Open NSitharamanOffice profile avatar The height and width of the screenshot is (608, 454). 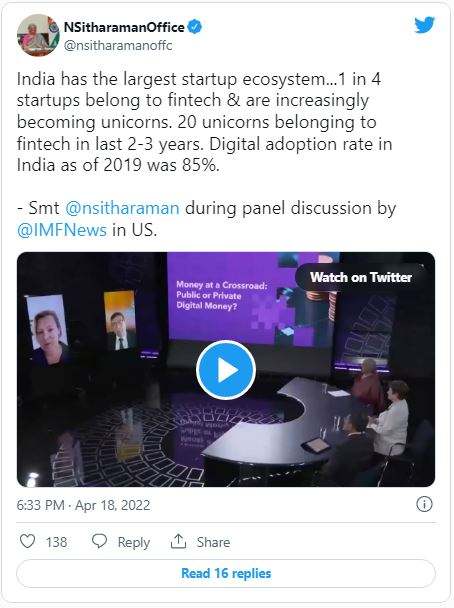pyautogui.click(x=38, y=35)
